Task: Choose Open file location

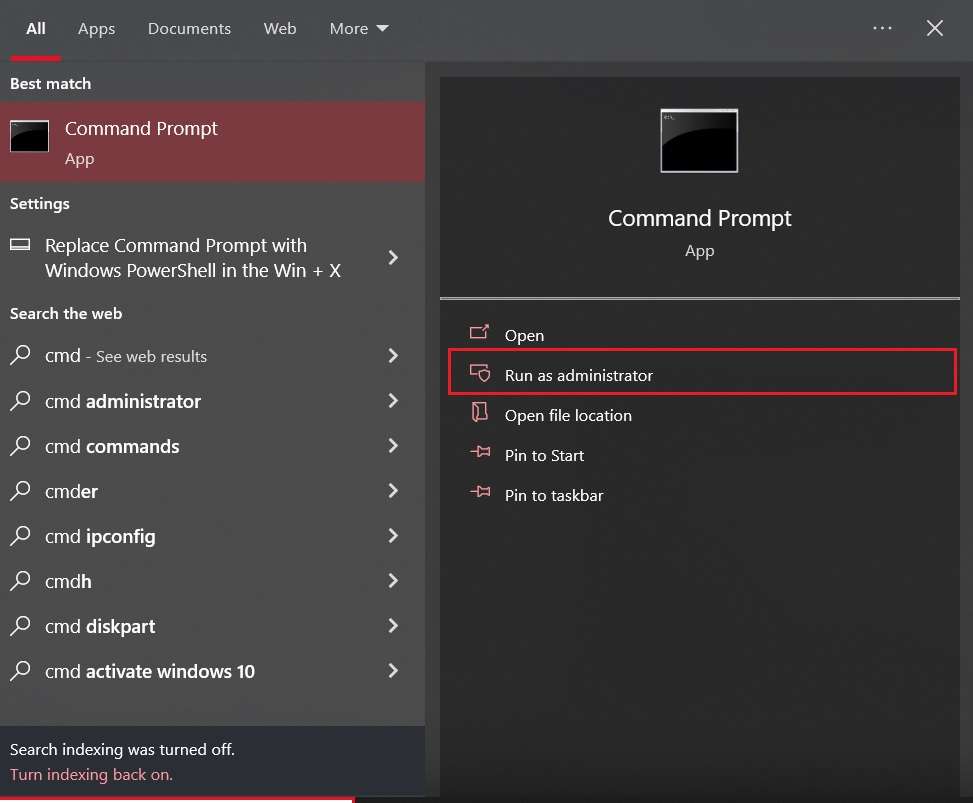Action: point(568,415)
